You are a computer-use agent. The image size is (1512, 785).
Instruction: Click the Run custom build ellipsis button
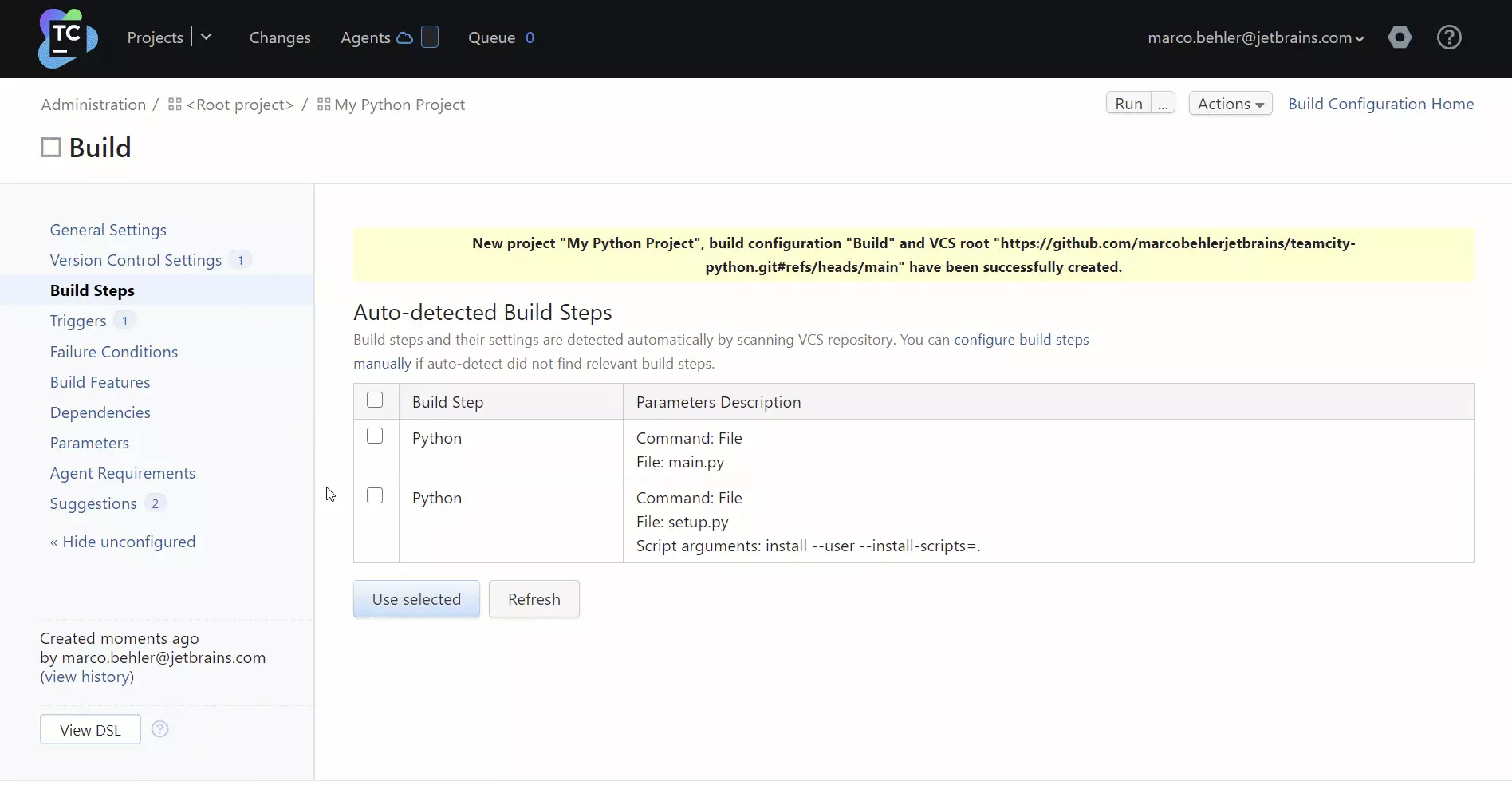pos(1163,104)
